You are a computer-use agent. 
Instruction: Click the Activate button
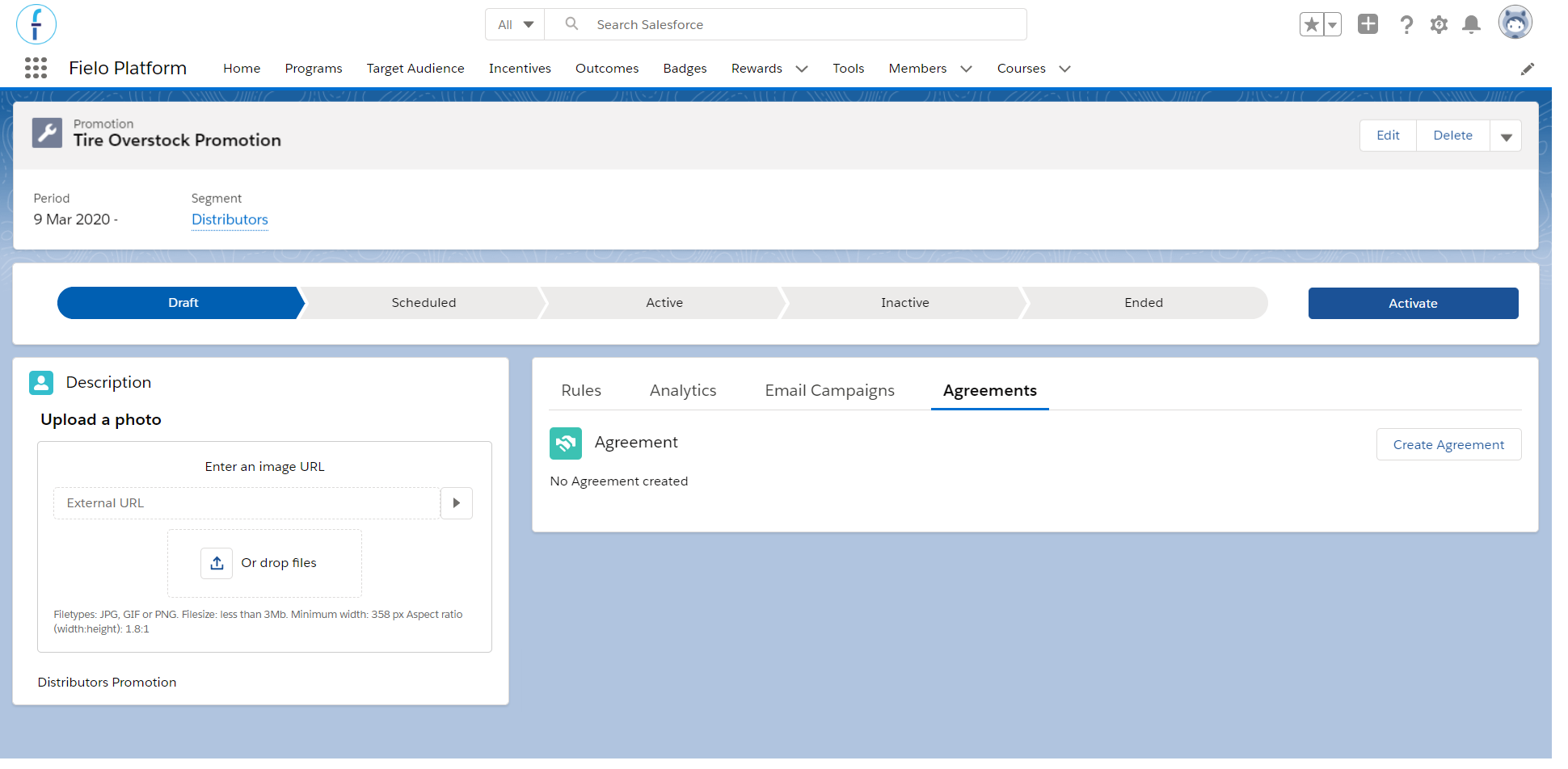pyautogui.click(x=1413, y=304)
